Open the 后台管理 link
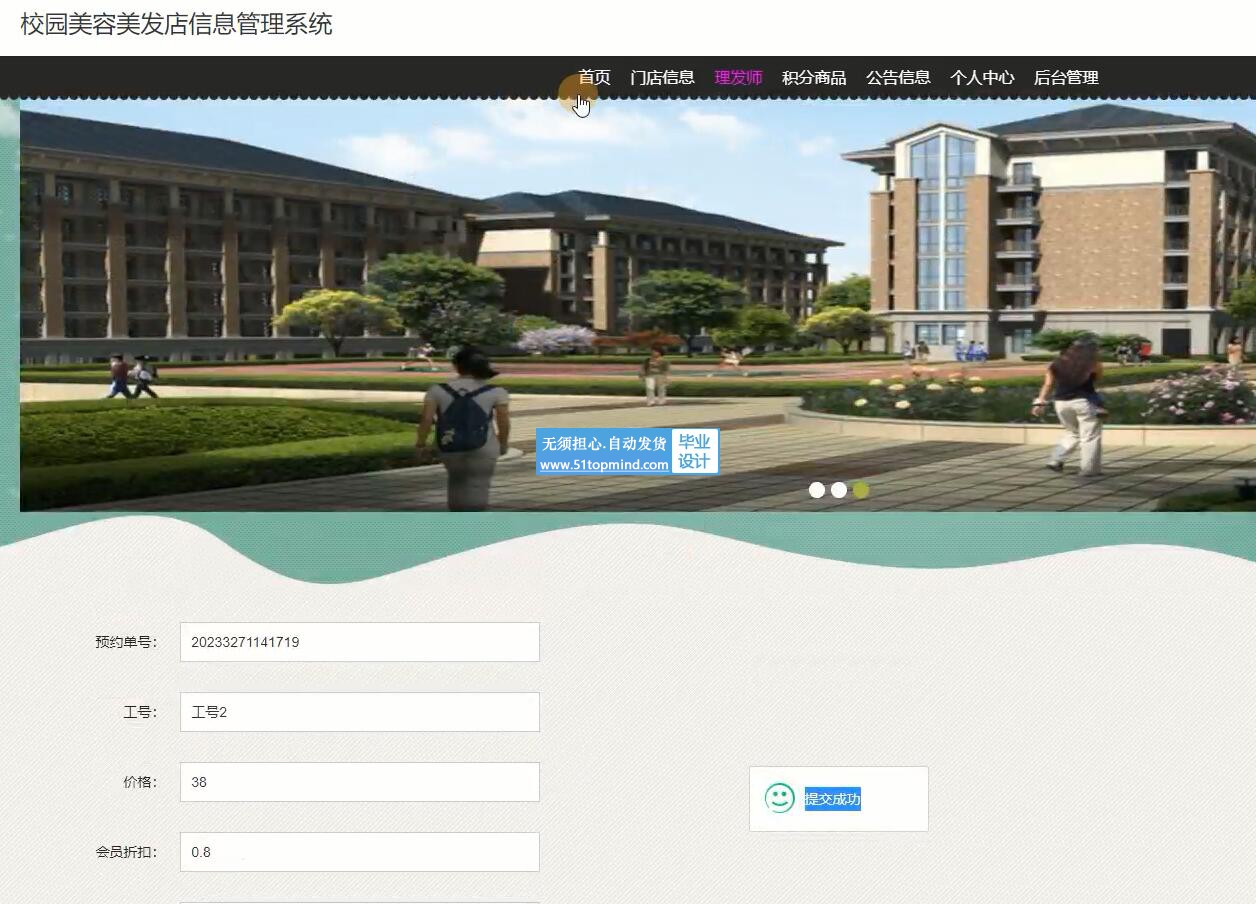 pos(1066,77)
